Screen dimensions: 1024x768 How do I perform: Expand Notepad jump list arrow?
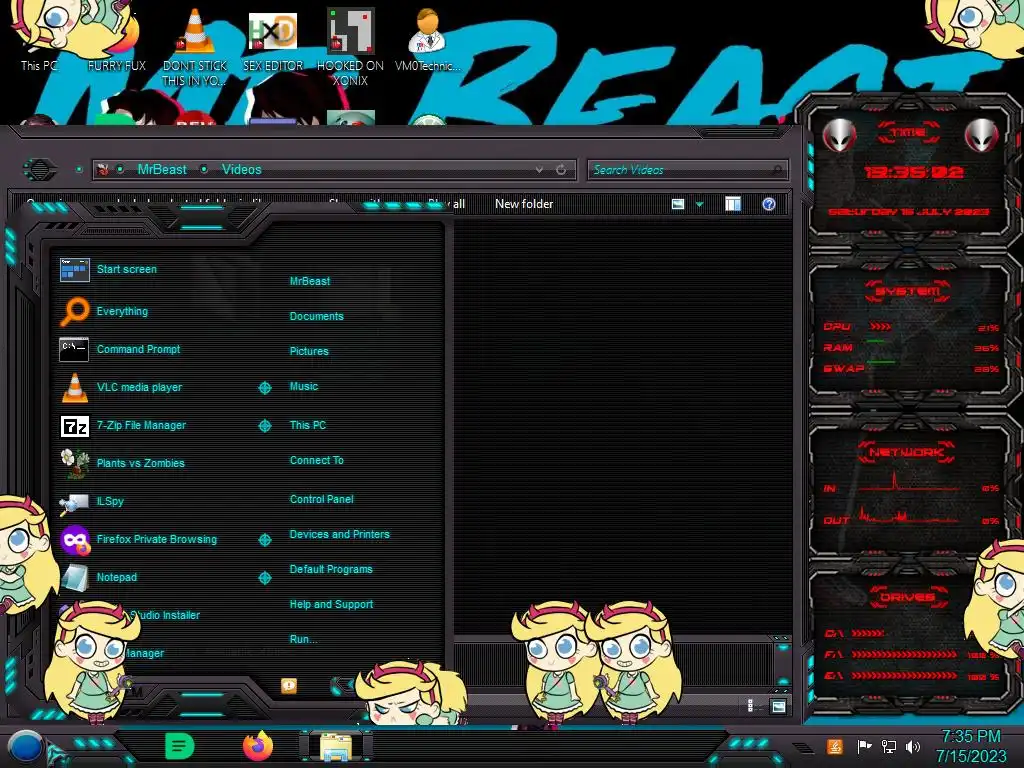pos(264,578)
